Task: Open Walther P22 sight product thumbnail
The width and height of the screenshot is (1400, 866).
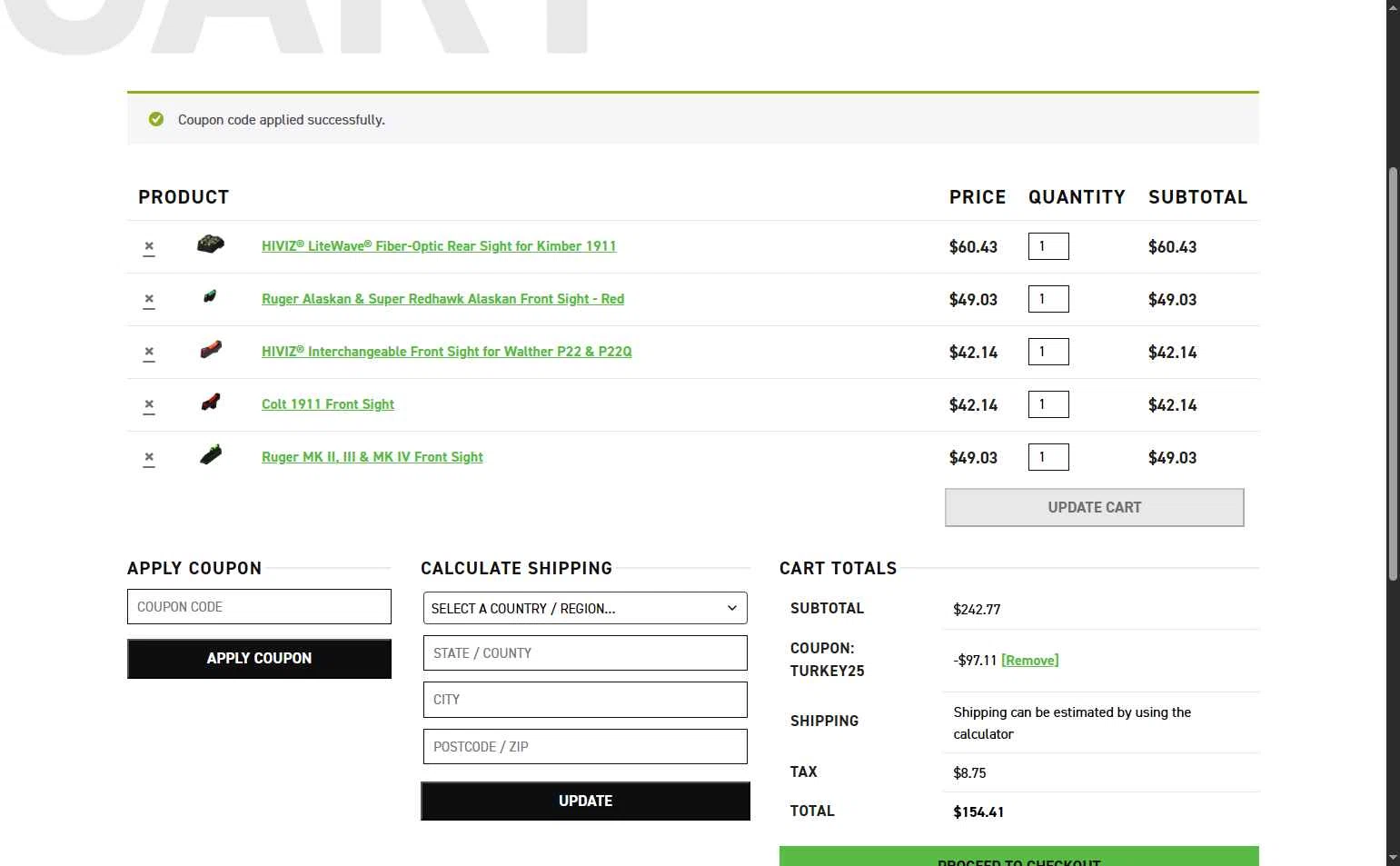Action: click(x=211, y=350)
